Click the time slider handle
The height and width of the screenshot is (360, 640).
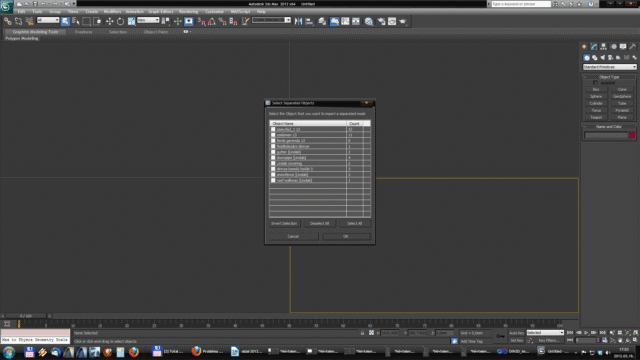click(x=26, y=316)
